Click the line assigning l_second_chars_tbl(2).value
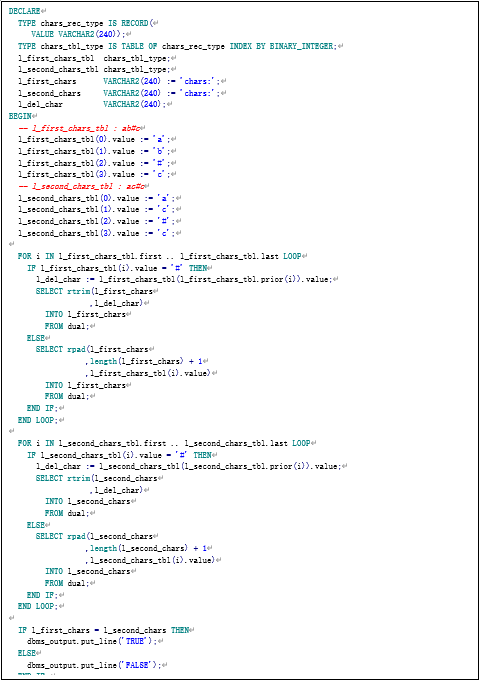Image resolution: width=480 pixels, height=681 pixels. point(96,221)
